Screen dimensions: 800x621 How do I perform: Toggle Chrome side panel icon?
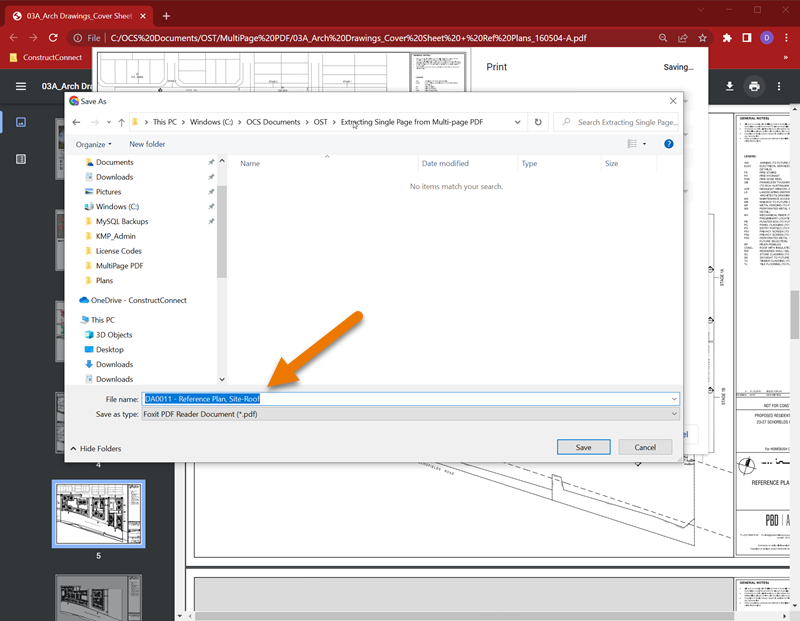[747, 38]
